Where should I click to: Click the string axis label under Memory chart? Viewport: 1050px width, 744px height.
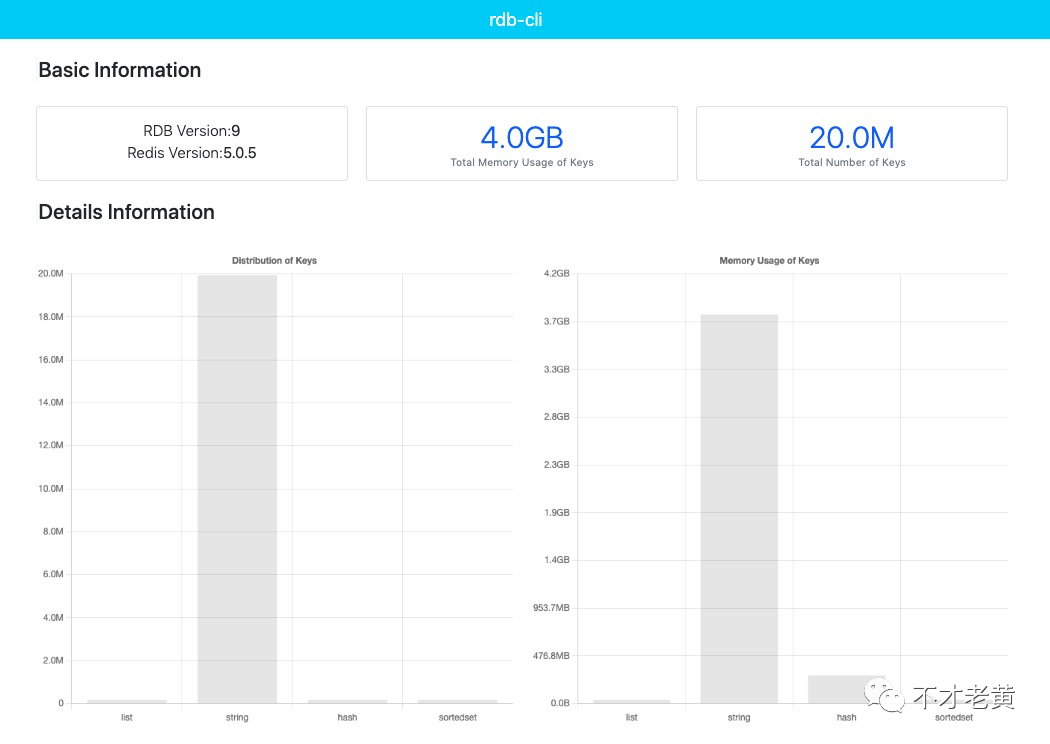tap(739, 717)
